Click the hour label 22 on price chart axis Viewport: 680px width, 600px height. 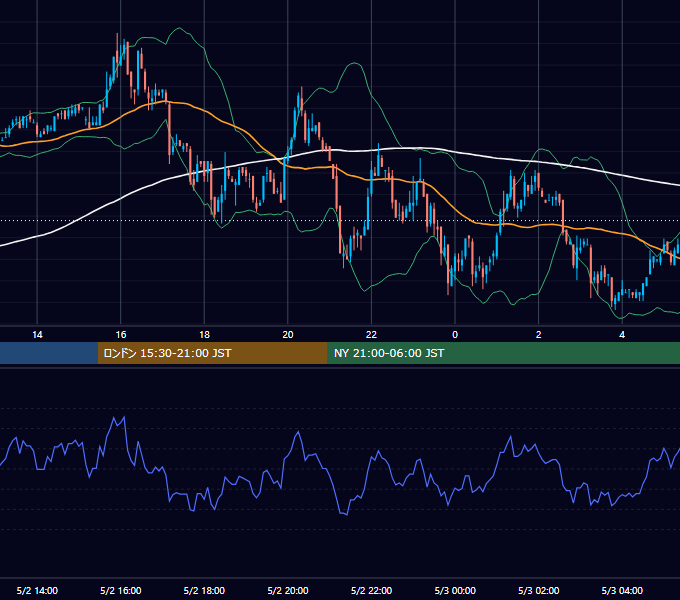point(371,335)
